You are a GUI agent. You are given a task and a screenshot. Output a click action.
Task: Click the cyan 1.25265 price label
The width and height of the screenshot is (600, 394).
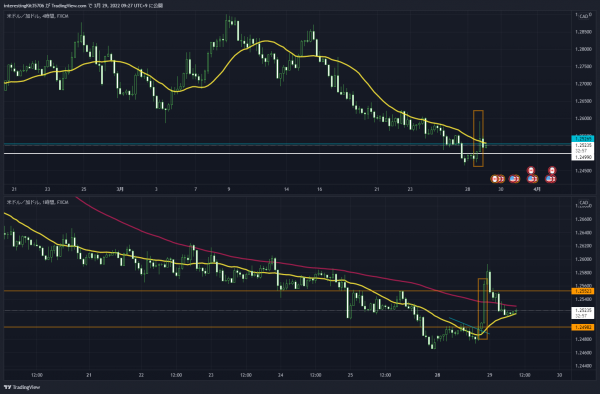coord(582,139)
